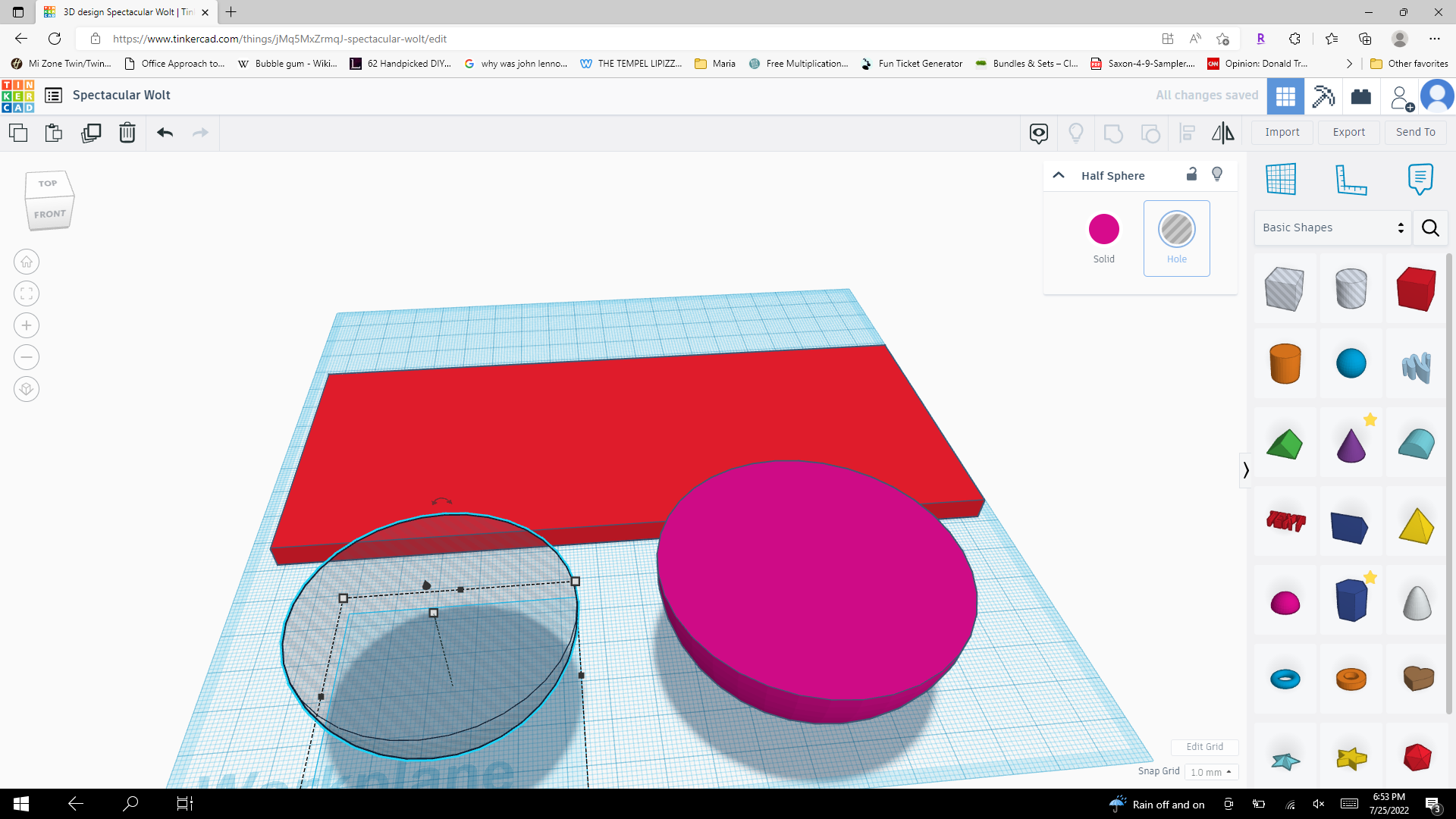Open the Basic Shapes category dropdown

click(1333, 227)
